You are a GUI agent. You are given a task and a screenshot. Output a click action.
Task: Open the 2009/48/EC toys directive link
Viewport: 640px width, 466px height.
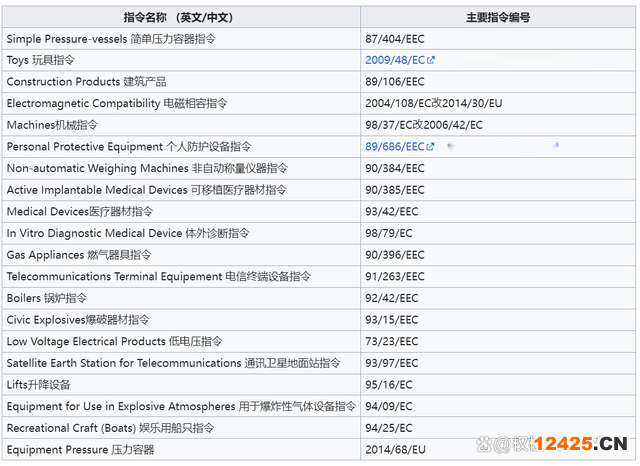395,60
